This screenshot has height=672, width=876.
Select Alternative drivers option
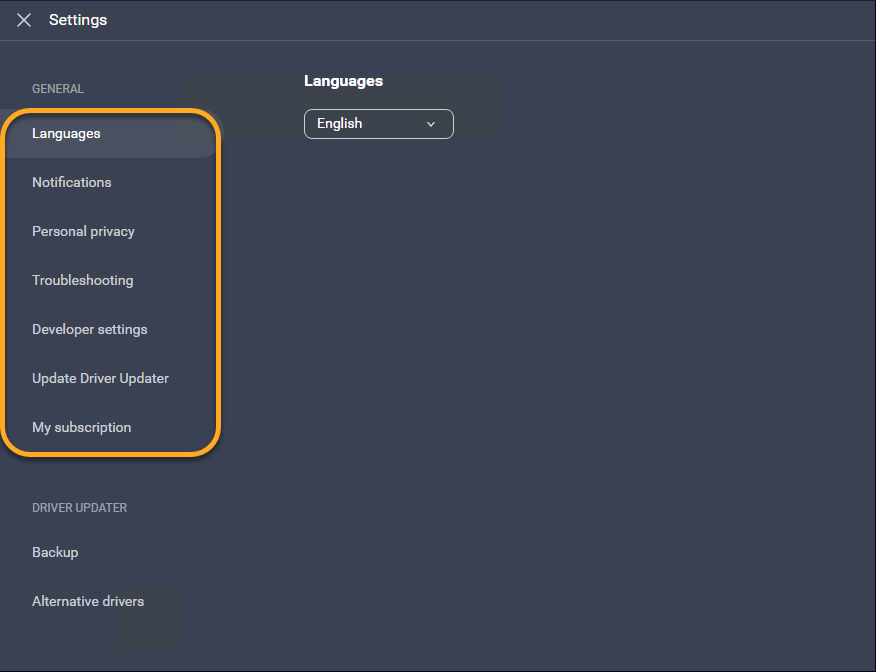click(88, 602)
